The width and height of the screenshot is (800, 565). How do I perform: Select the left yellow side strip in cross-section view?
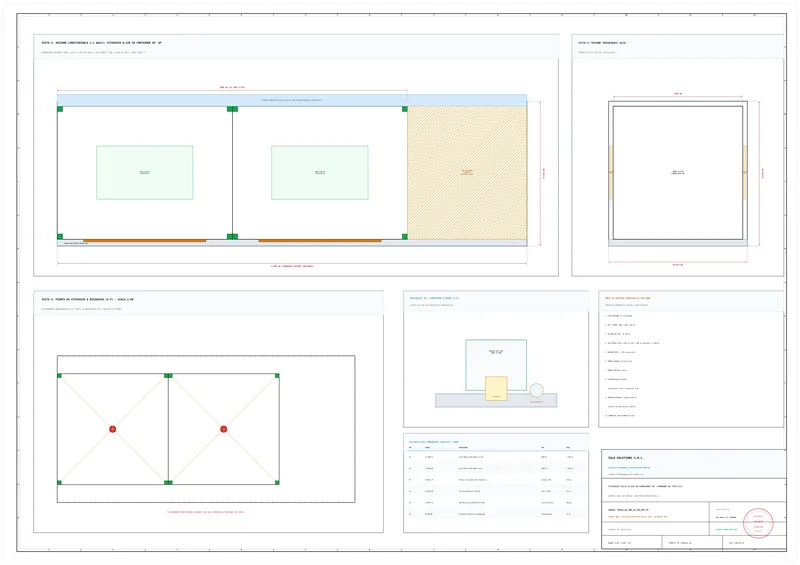click(611, 173)
